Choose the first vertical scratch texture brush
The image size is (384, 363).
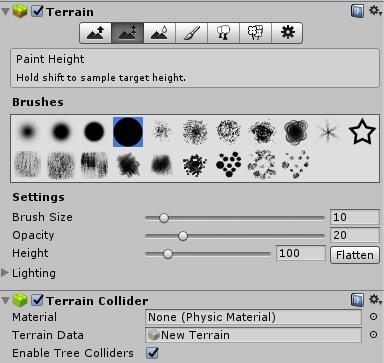tap(28, 164)
